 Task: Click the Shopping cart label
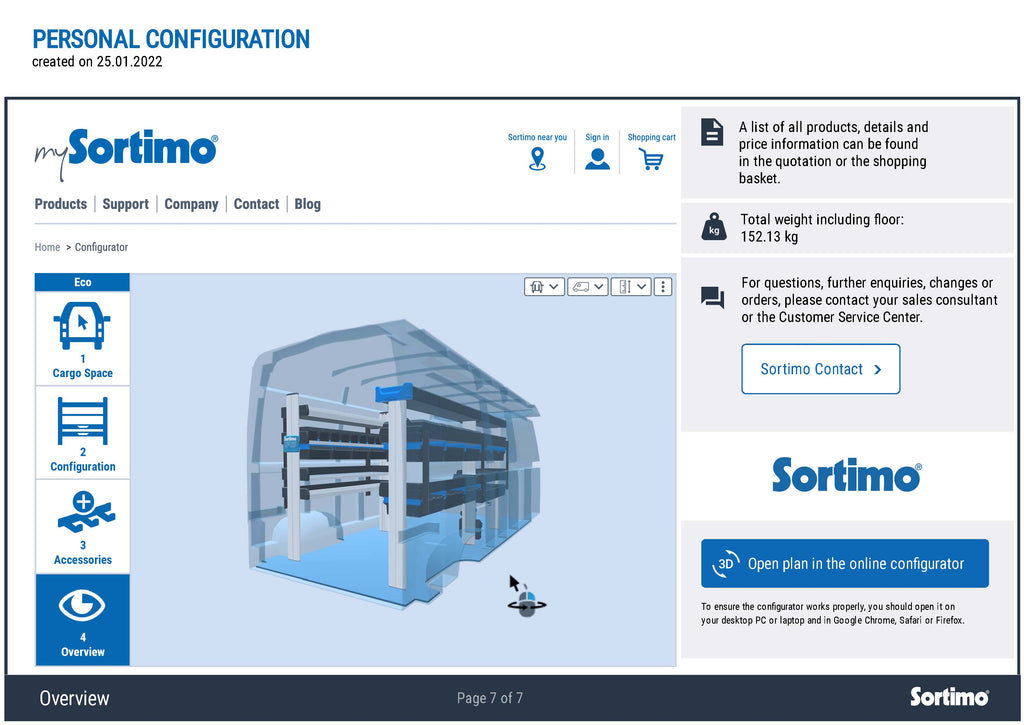(651, 137)
